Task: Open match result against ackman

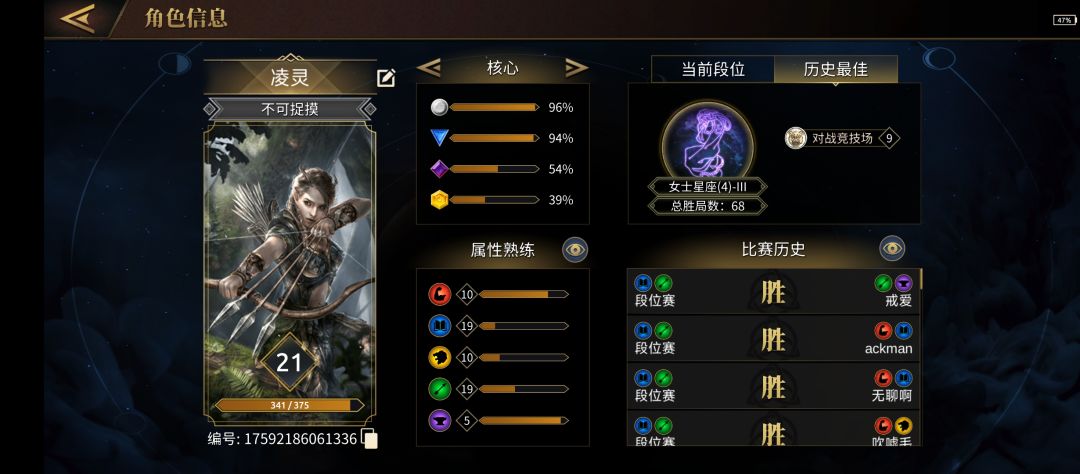Action: click(773, 339)
